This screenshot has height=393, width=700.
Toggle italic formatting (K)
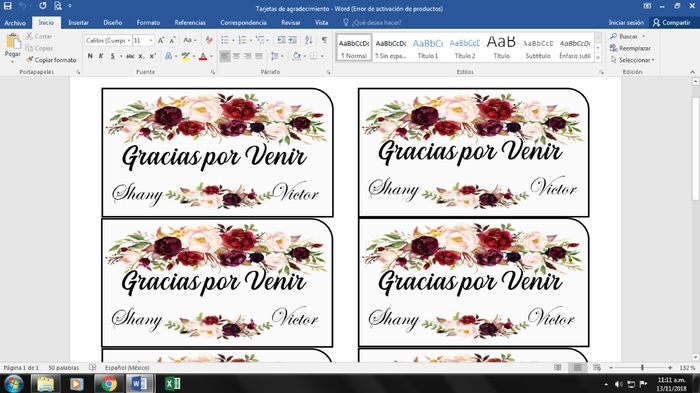coord(101,56)
